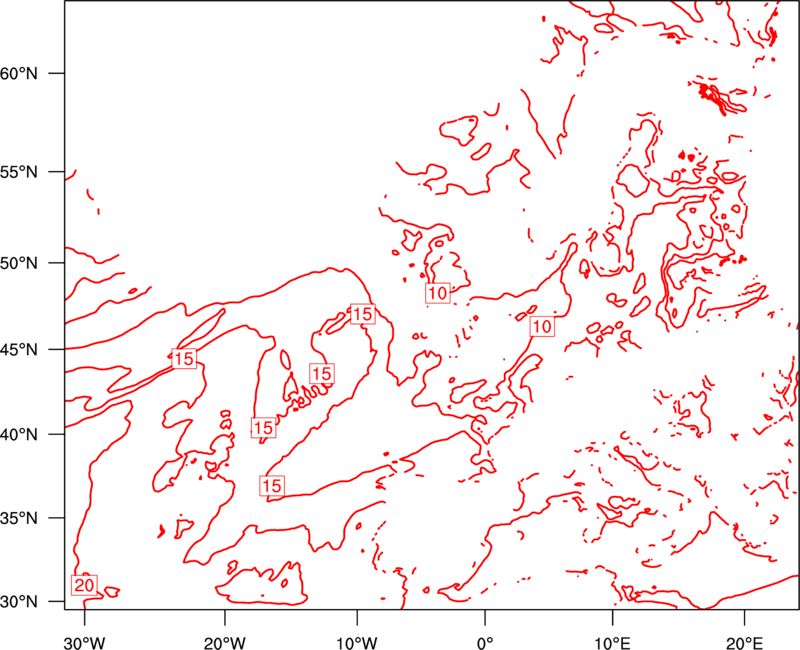Screen dimensions: 800x650
Task: Click the 30°N latitude axis label
Action: point(19,602)
